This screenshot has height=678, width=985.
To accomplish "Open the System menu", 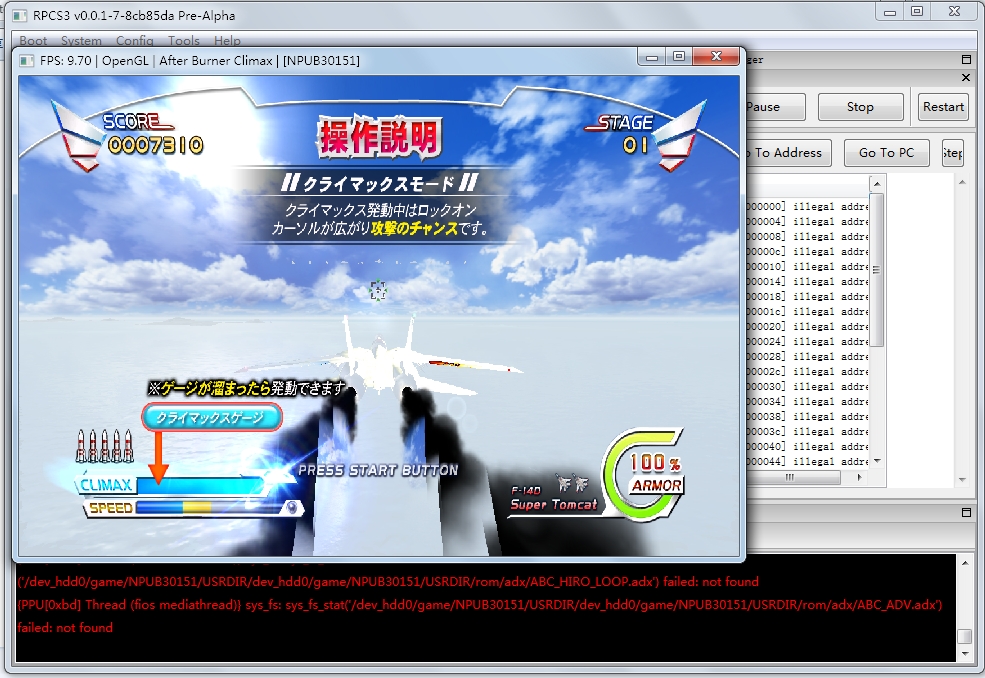I will (81, 41).
